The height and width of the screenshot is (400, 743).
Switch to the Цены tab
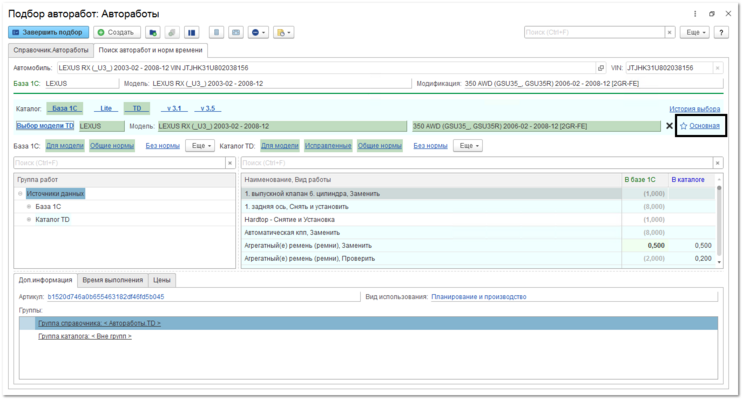[162, 280]
